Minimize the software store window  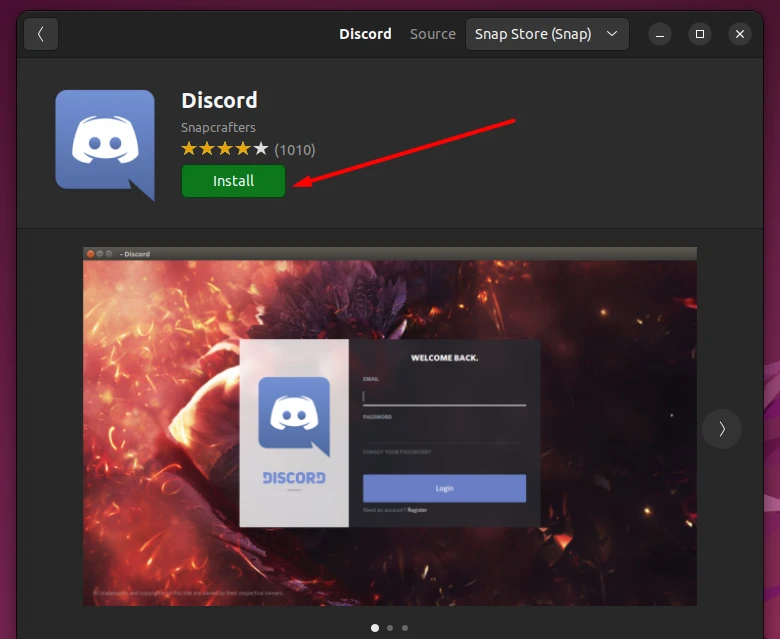660,34
